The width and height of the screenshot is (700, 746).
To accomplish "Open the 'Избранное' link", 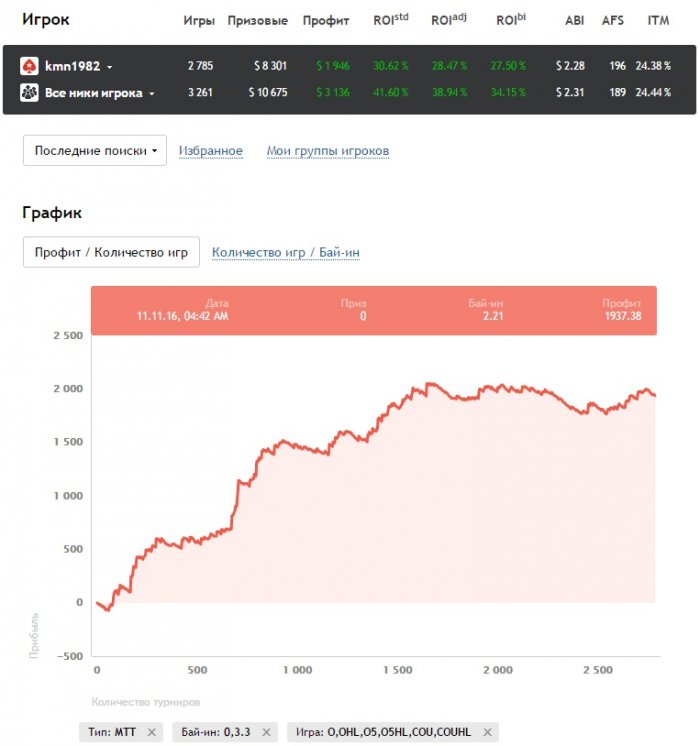I will pyautogui.click(x=211, y=151).
